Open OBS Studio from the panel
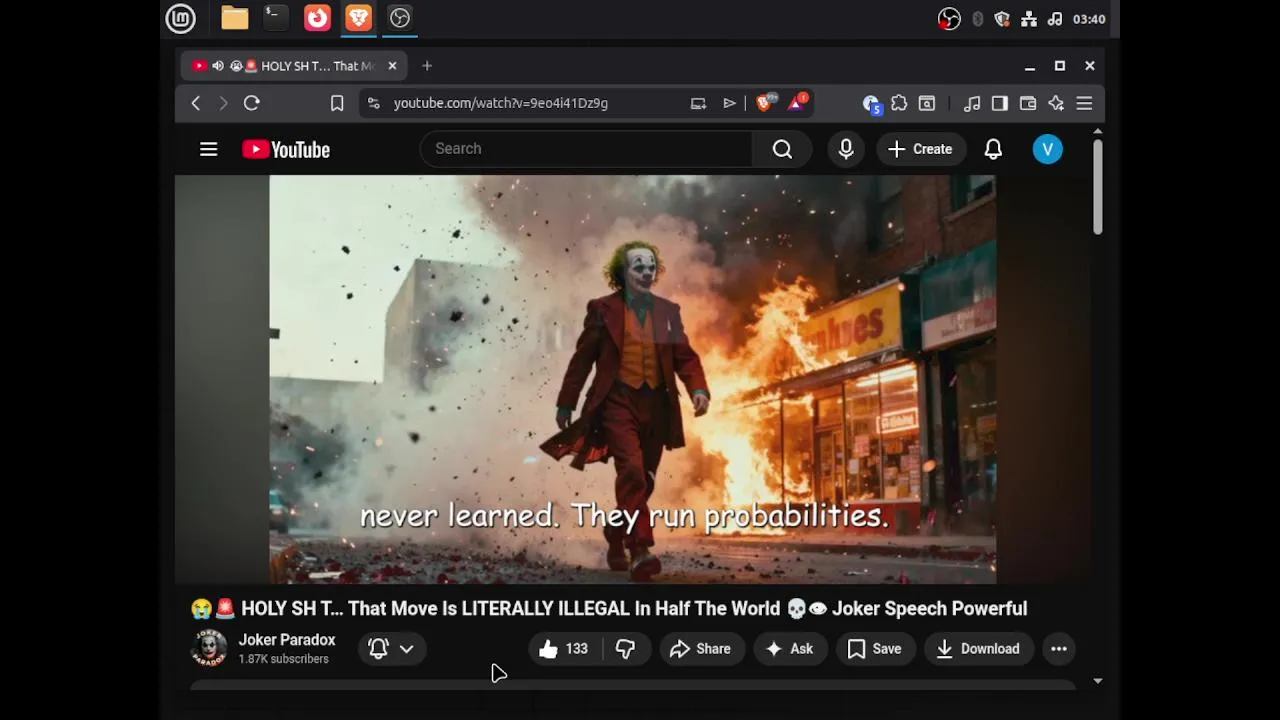Image resolution: width=1280 pixels, height=720 pixels. click(400, 18)
